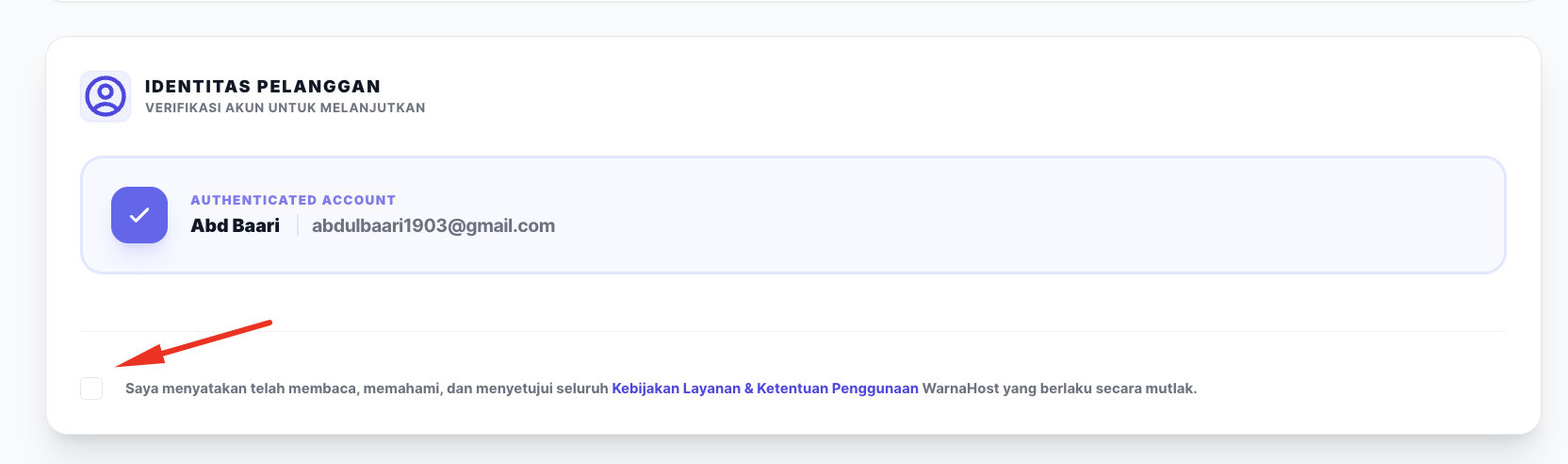
Task: Open the Kebijakan Layanan link
Action: coord(676,389)
